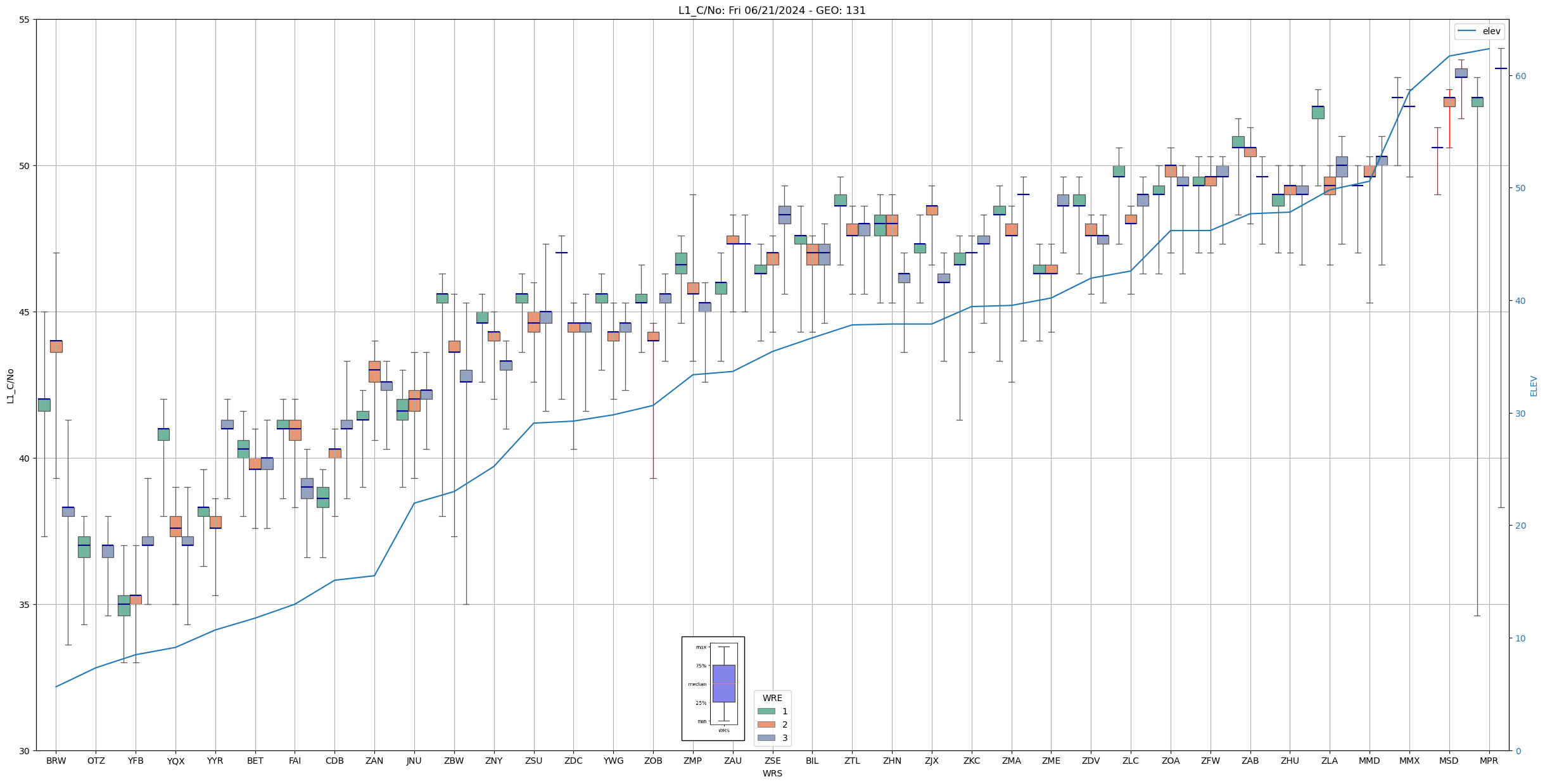Click the 'MSD' station tick label
1545x784 pixels.
pyautogui.click(x=1449, y=761)
